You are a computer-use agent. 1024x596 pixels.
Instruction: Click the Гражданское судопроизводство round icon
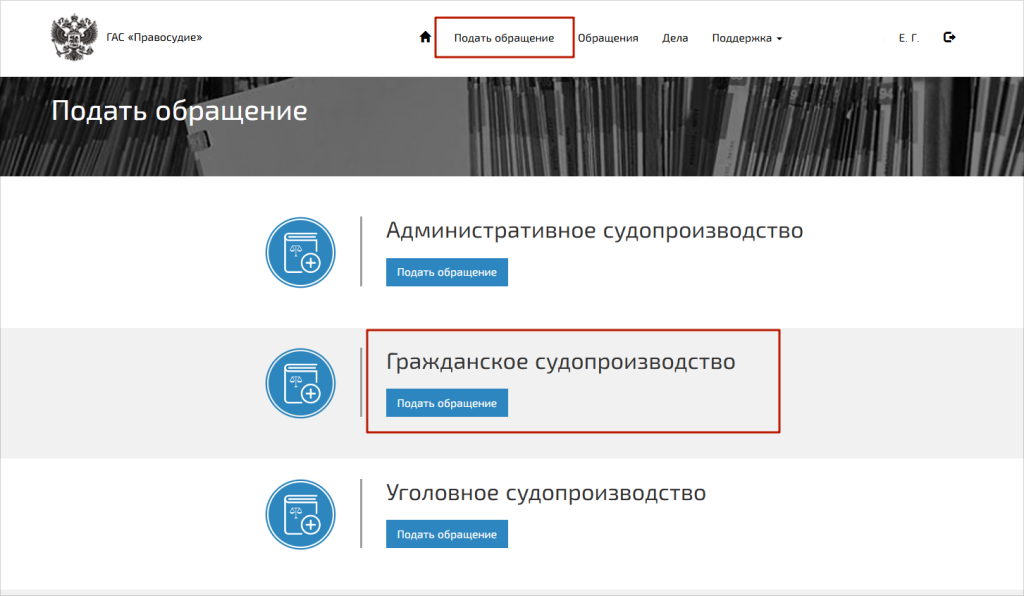pos(300,383)
